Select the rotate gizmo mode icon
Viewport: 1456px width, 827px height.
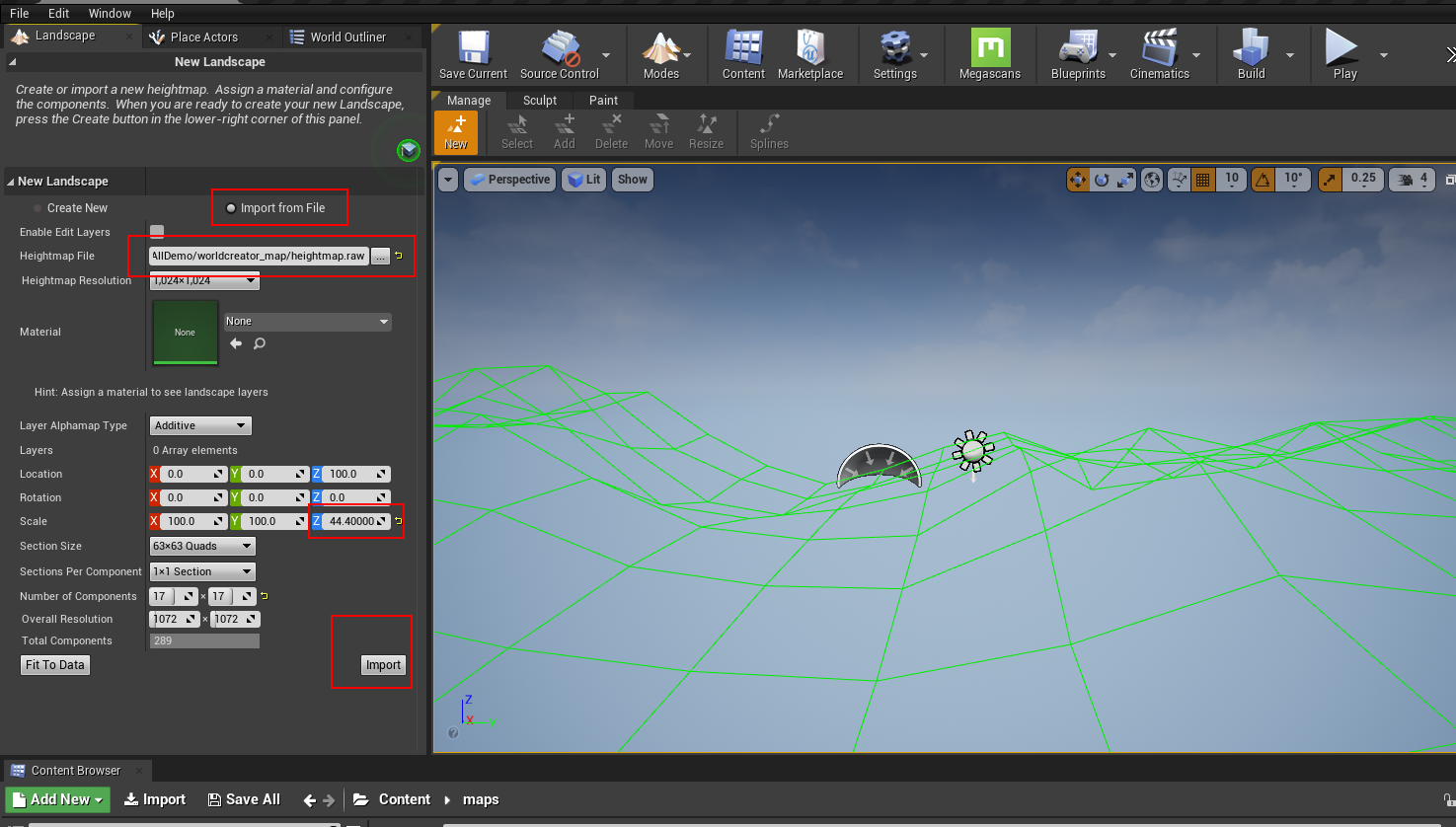pos(1102,180)
